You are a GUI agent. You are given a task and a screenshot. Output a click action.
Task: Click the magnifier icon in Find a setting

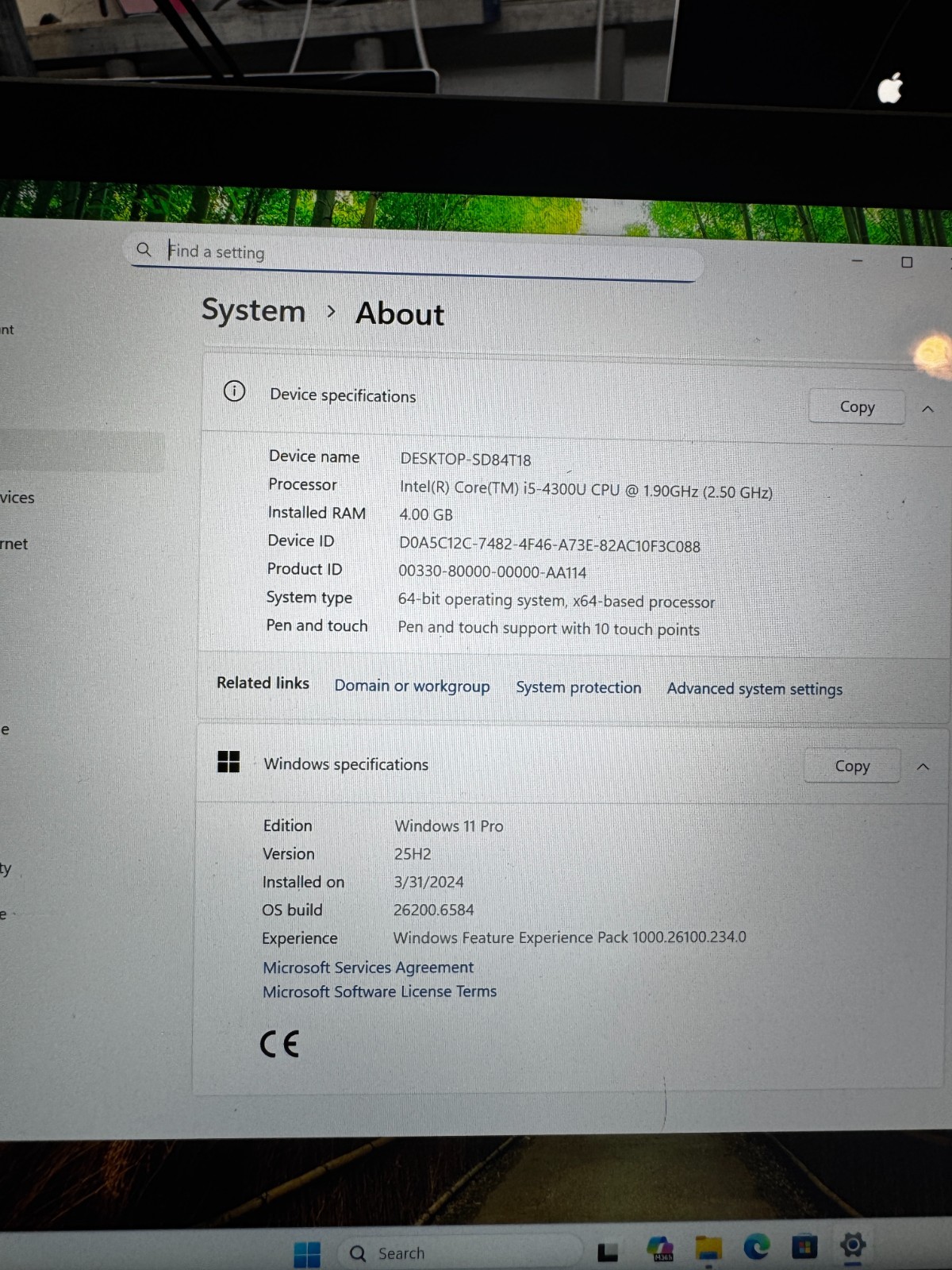[x=144, y=249]
